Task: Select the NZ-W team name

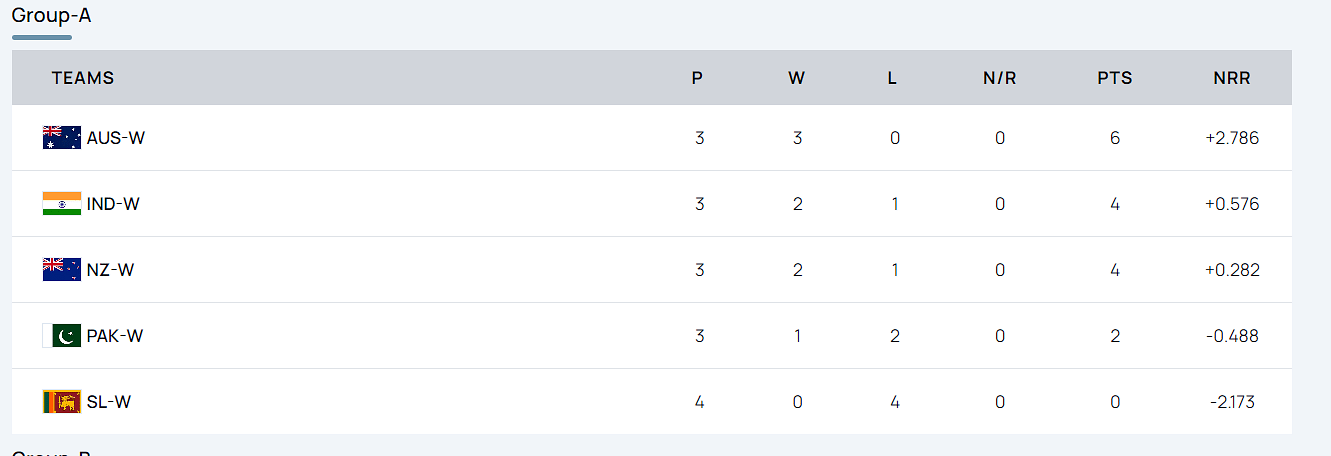Action: click(x=110, y=270)
